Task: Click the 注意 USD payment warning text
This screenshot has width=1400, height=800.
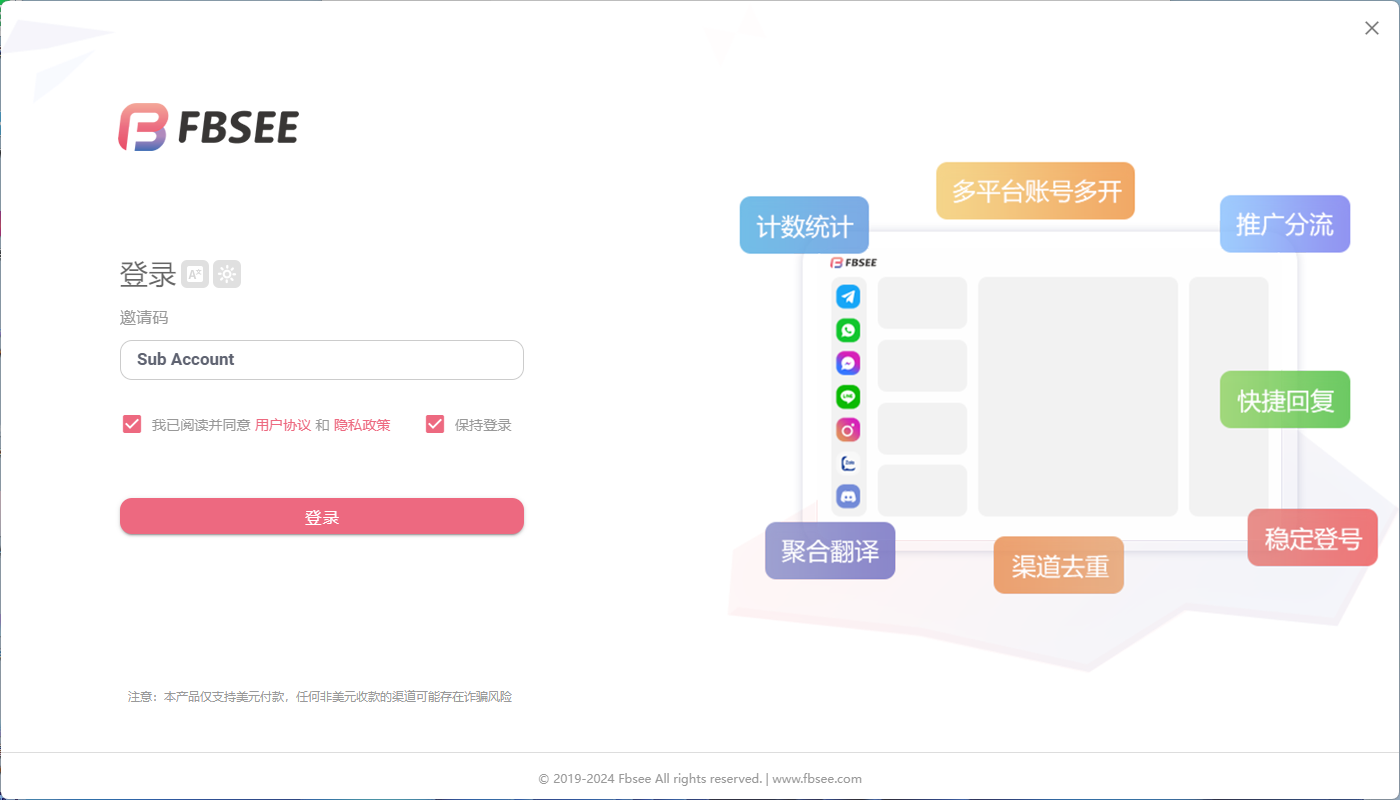Action: 320,697
